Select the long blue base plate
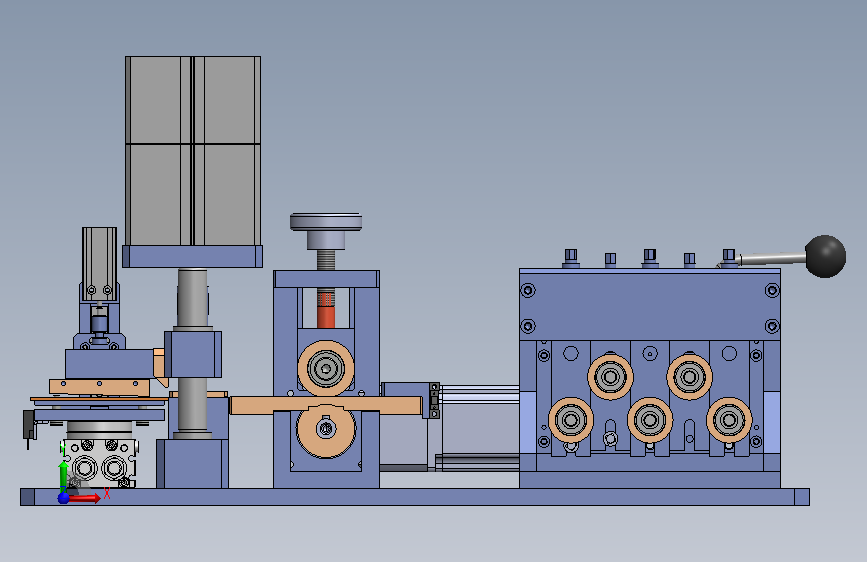Screen dimensions: 867x562 415,497
